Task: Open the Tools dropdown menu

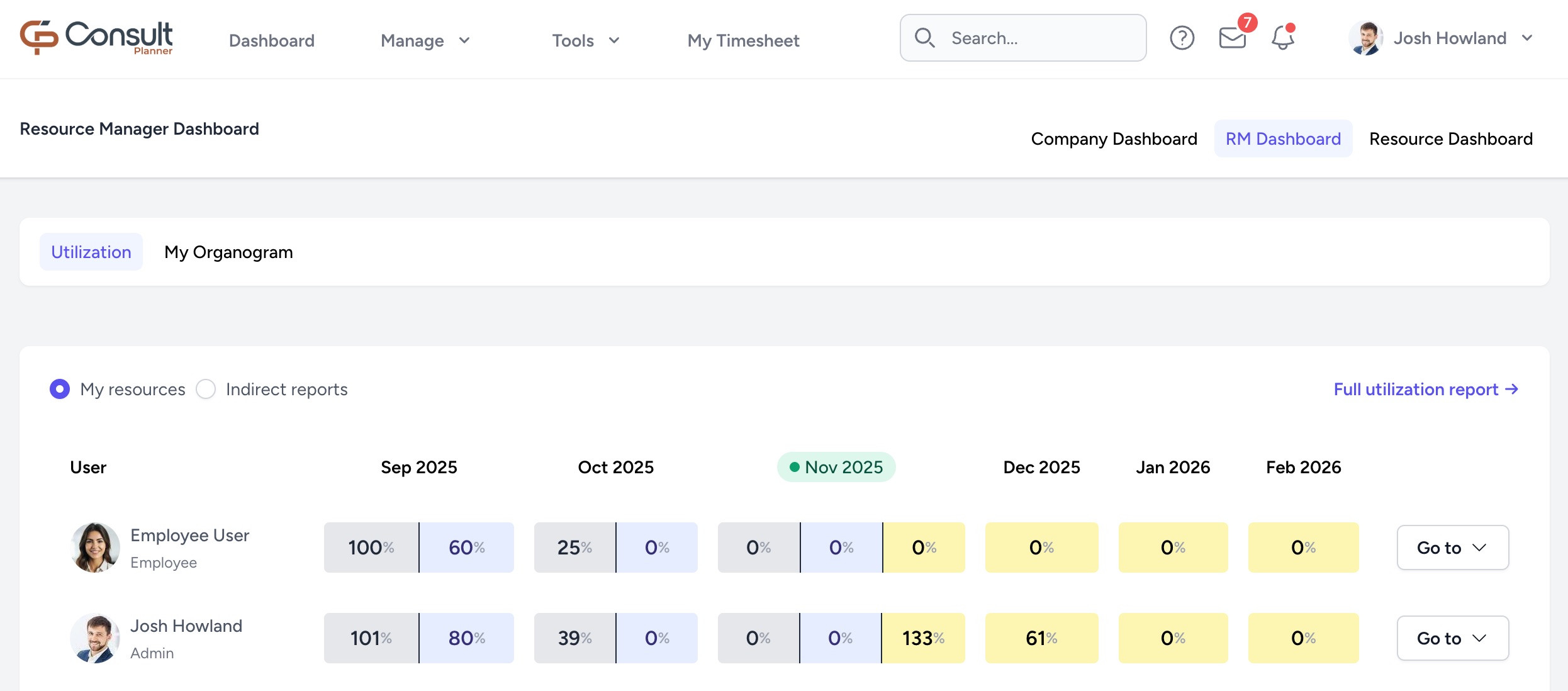Action: pyautogui.click(x=585, y=40)
